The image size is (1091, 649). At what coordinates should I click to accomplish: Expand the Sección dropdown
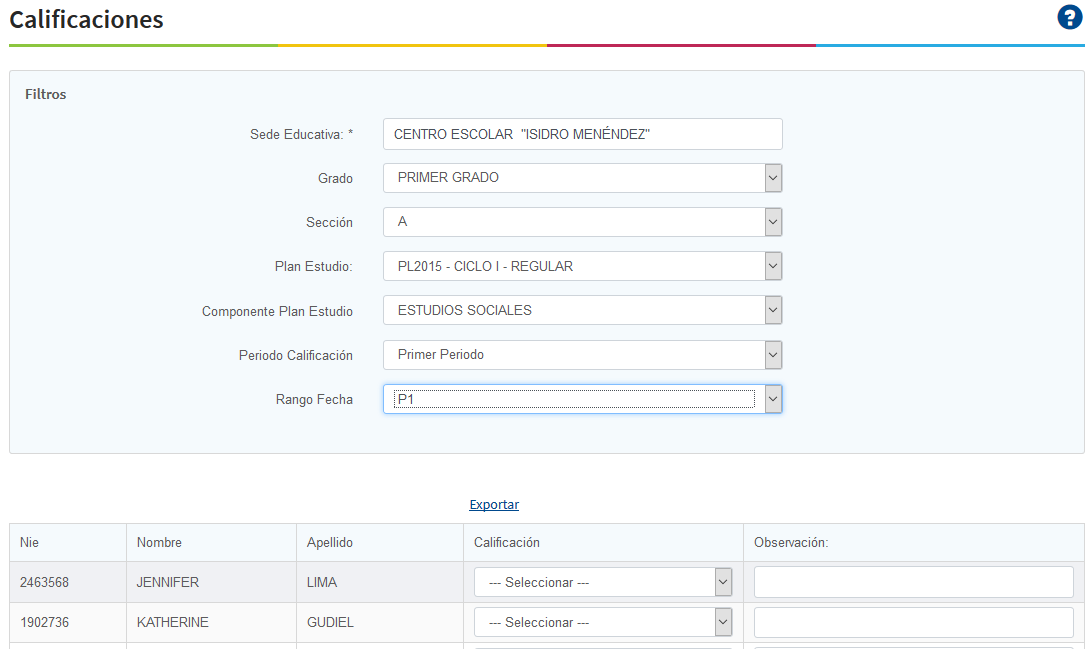pyautogui.click(x=582, y=222)
